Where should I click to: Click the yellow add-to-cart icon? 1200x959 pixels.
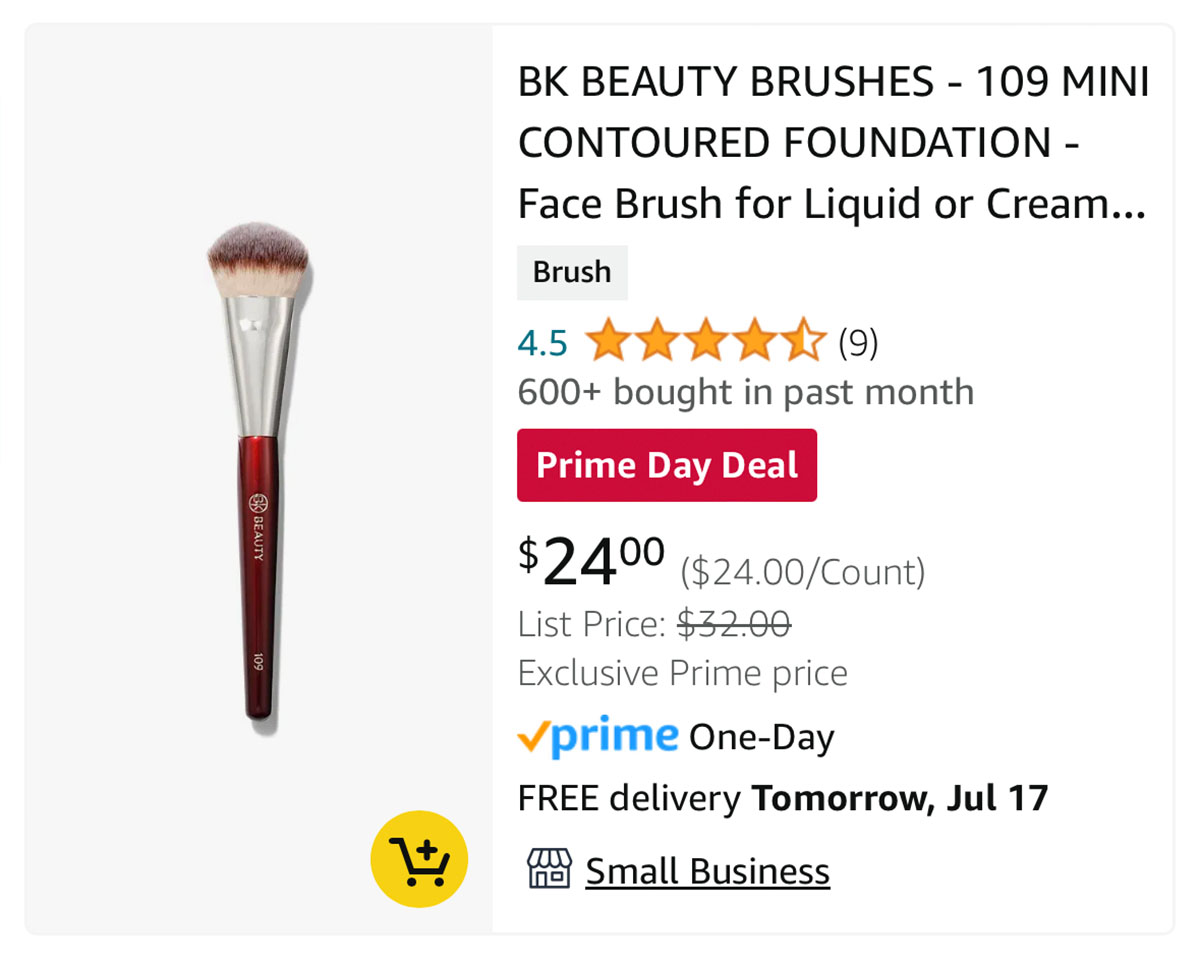pyautogui.click(x=419, y=859)
